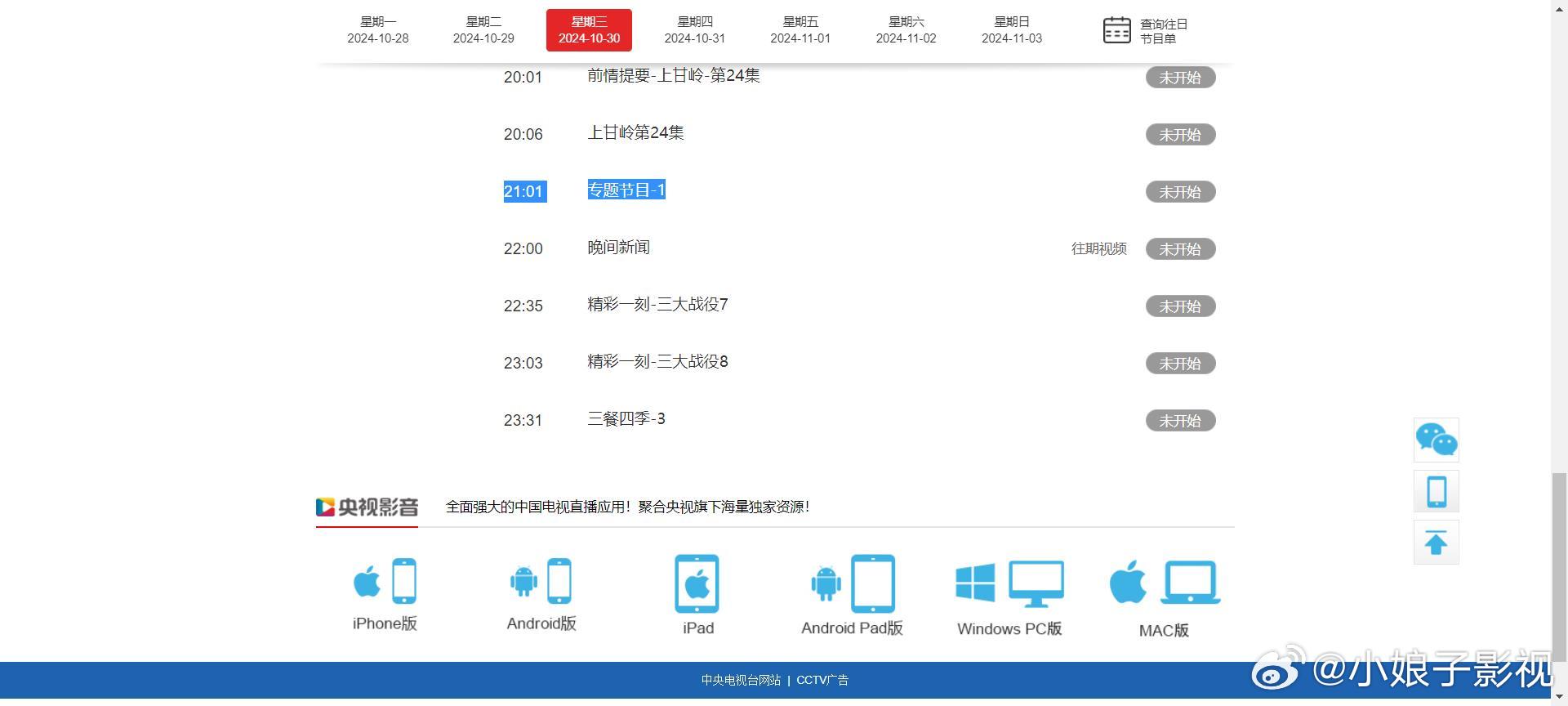Click 未开始 button for 精彩一刻-三大战役7
This screenshot has height=706, width=1568.
coord(1180,306)
